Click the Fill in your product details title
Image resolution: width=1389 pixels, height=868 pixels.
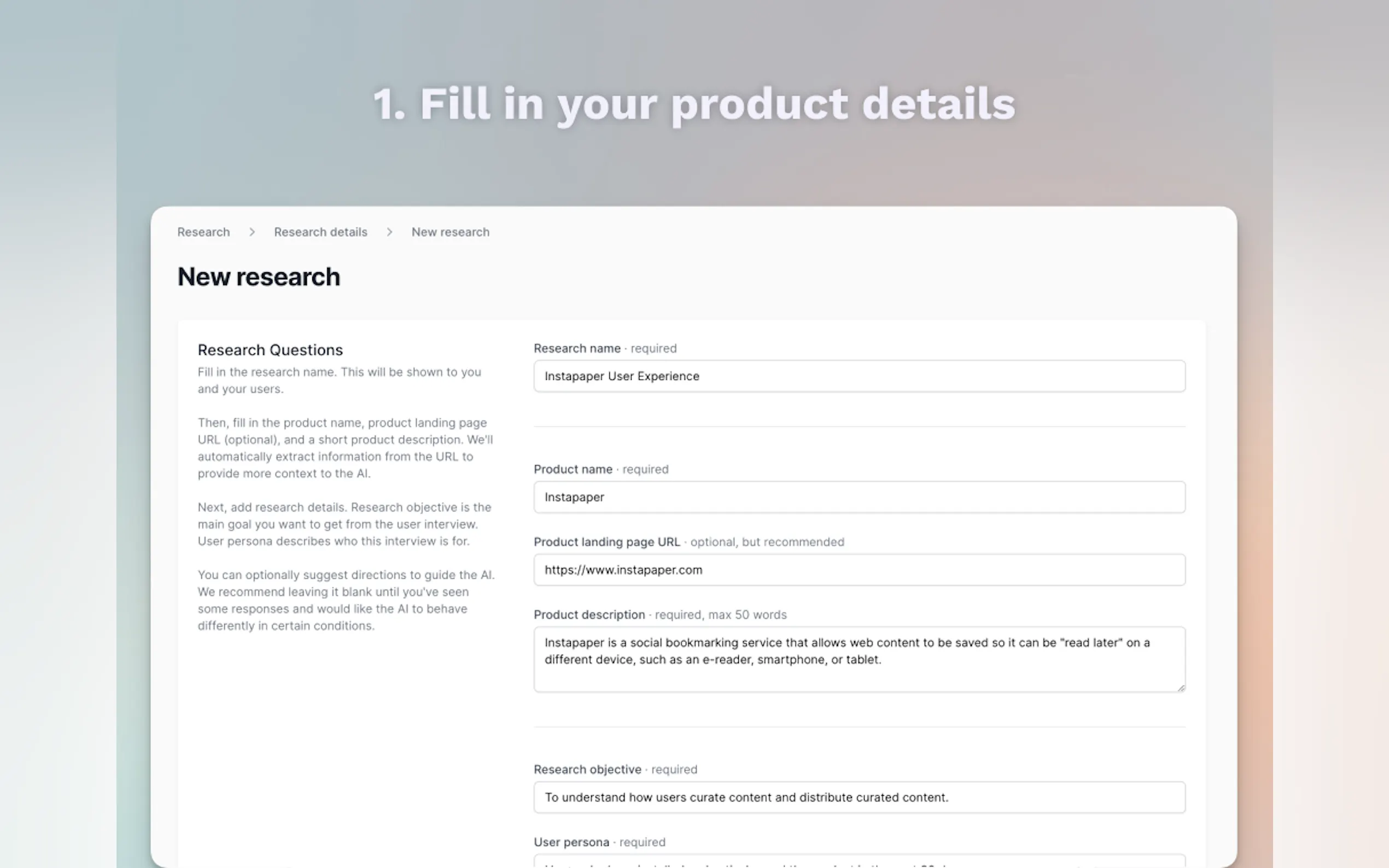click(694, 104)
